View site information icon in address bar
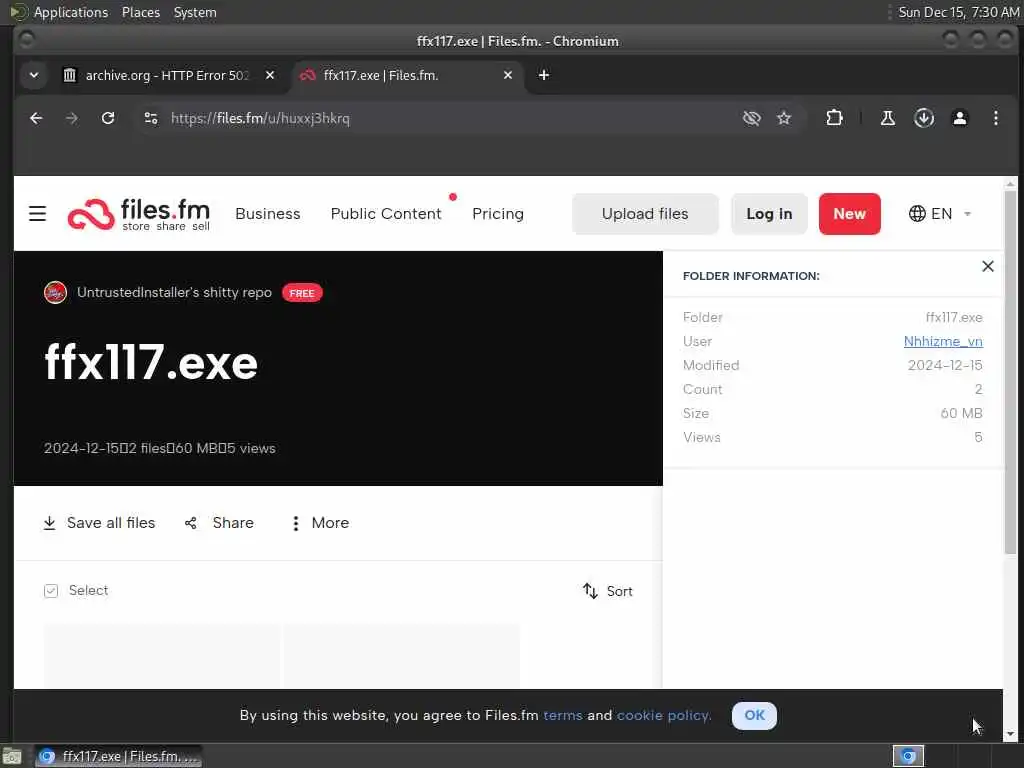Image resolution: width=1024 pixels, height=768 pixels. [151, 118]
